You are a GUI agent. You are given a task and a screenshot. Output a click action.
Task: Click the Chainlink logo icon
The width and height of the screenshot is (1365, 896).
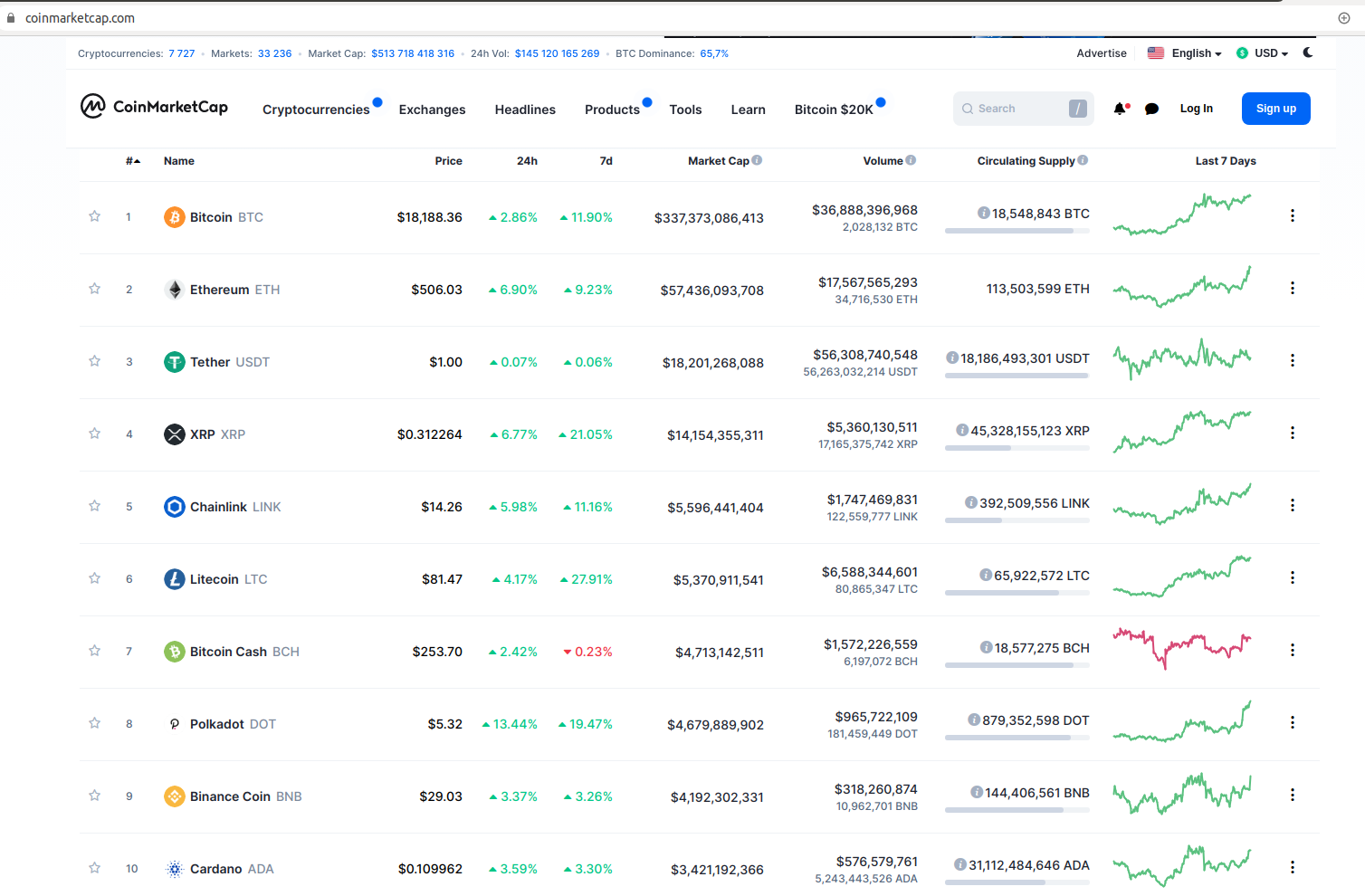[x=174, y=507]
